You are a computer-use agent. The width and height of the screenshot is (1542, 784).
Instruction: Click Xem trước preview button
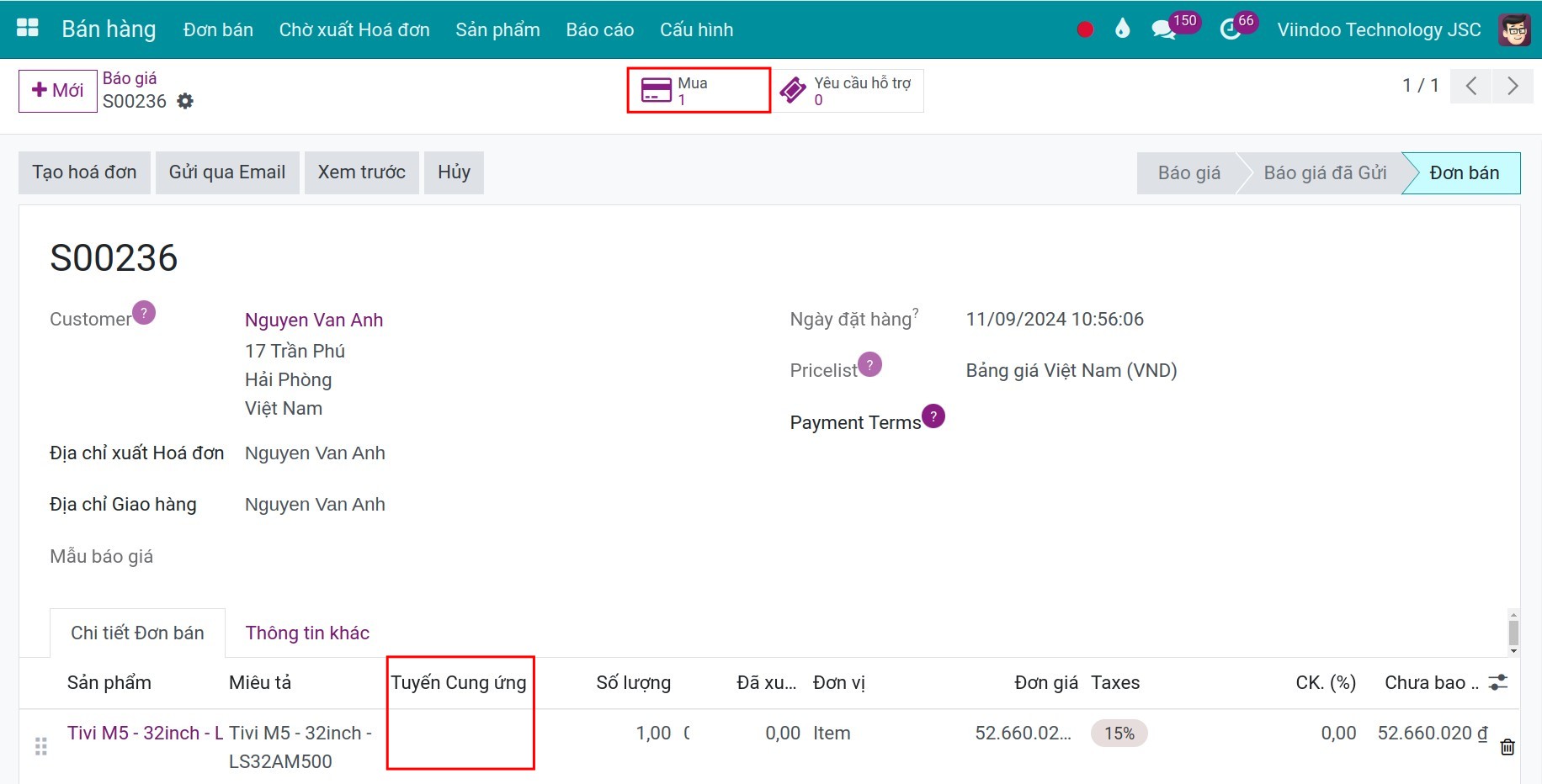362,172
